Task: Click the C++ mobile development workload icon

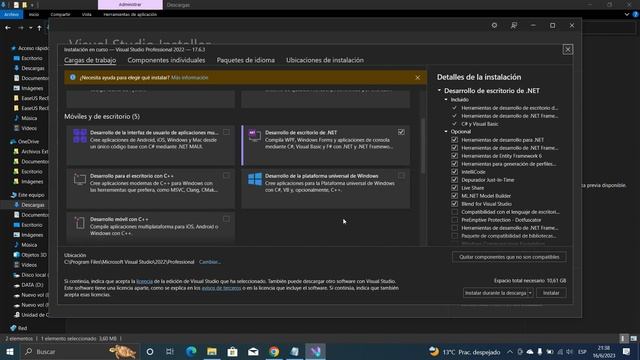Action: (x=80, y=222)
